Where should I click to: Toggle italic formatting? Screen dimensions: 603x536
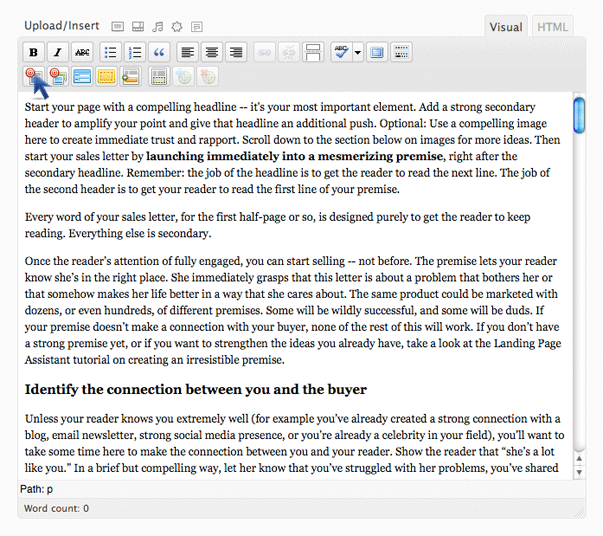click(x=58, y=52)
